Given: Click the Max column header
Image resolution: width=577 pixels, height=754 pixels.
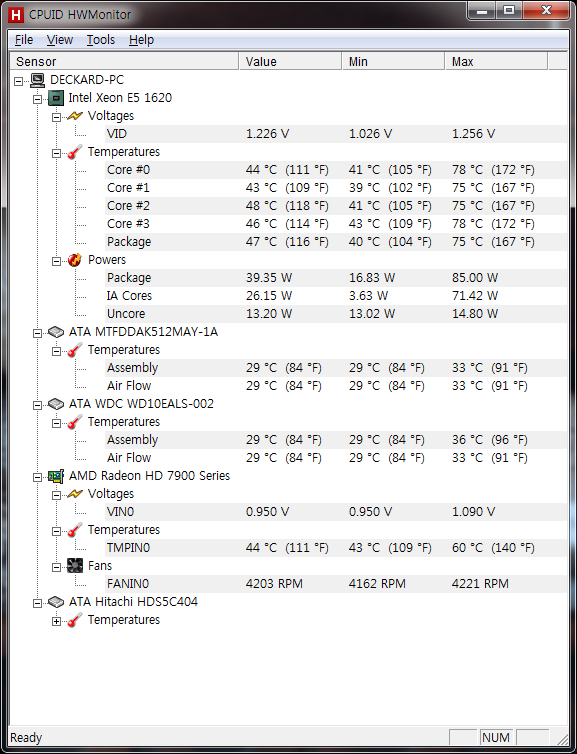Looking at the screenshot, I should point(496,62).
